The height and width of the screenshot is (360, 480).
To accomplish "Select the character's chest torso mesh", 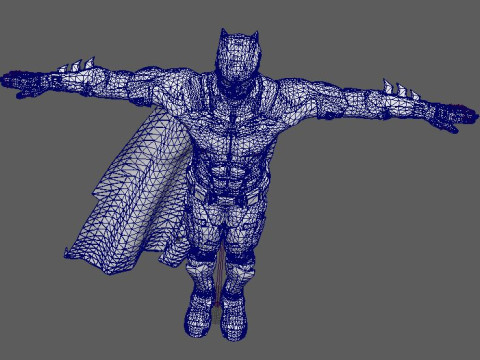I will click(233, 133).
